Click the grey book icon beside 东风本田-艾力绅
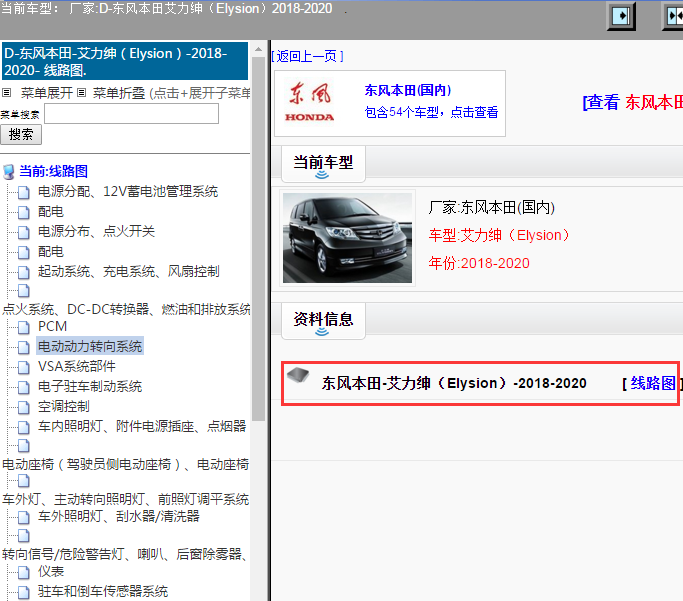683x601 pixels. coord(298,375)
